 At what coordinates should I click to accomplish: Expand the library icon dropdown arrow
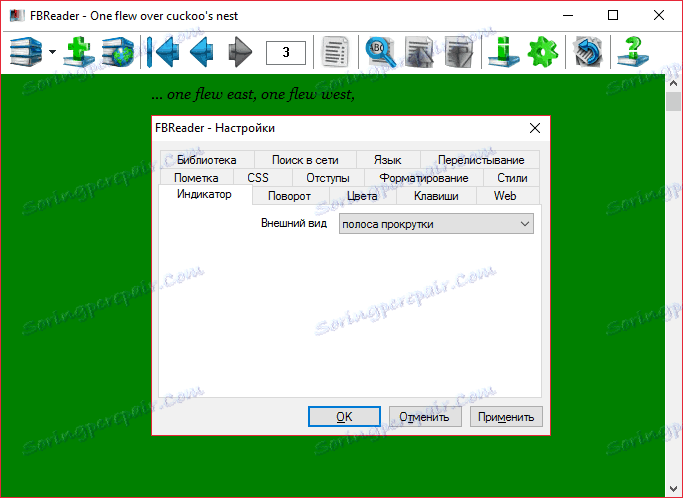click(53, 52)
